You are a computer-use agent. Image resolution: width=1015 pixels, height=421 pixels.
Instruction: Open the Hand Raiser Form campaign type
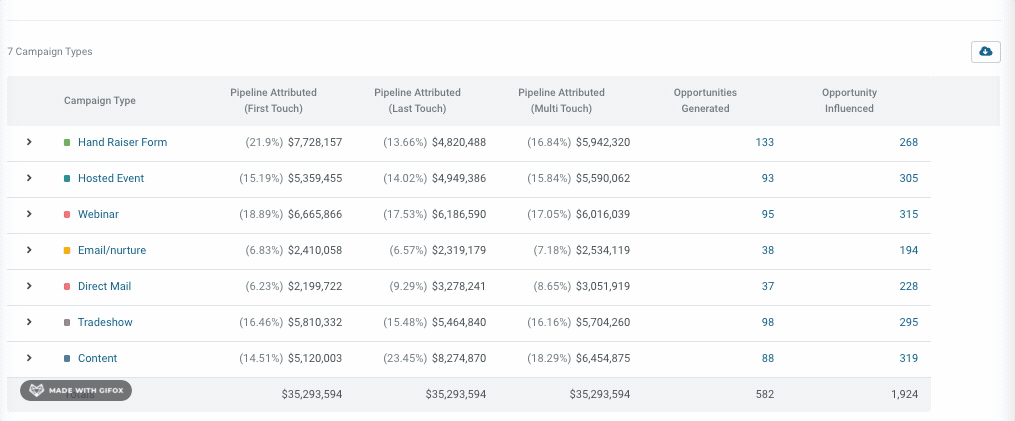(x=122, y=142)
